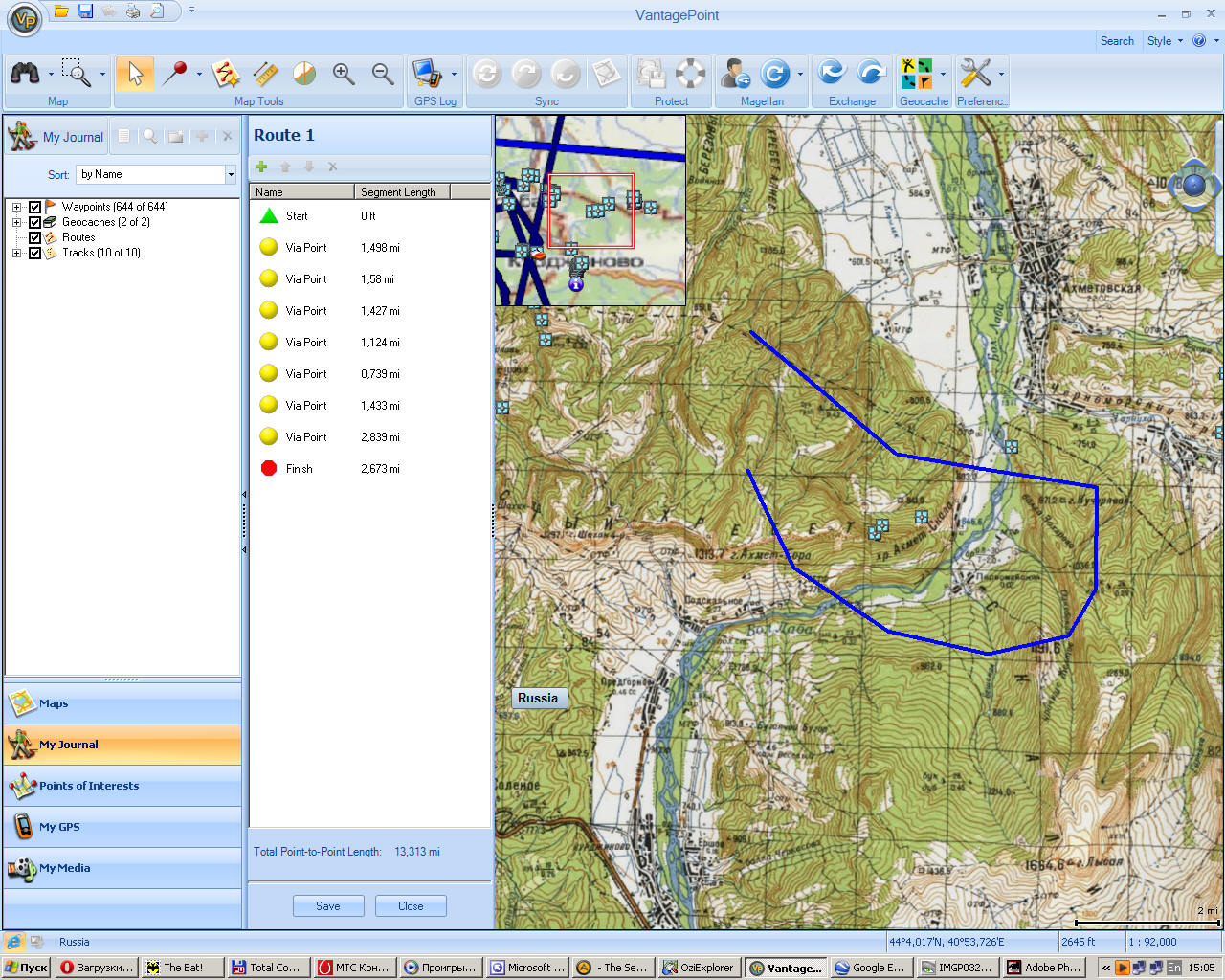Uncheck the Geocaches checkbox
This screenshot has width=1225, height=980.
tap(35, 222)
